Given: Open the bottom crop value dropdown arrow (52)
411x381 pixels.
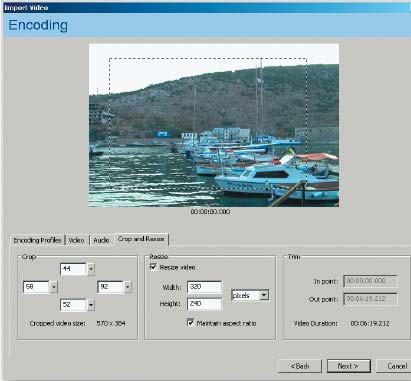Looking at the screenshot, I should (x=91, y=305).
